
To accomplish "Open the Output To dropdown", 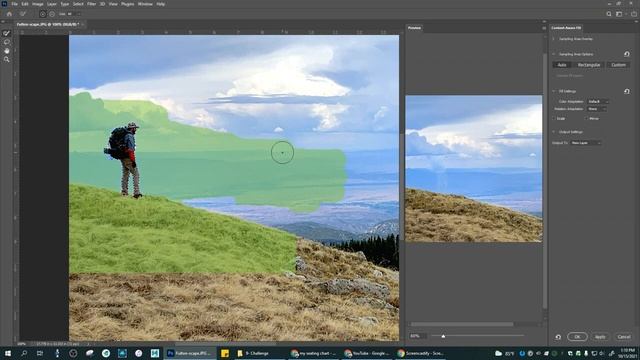I will [586, 143].
